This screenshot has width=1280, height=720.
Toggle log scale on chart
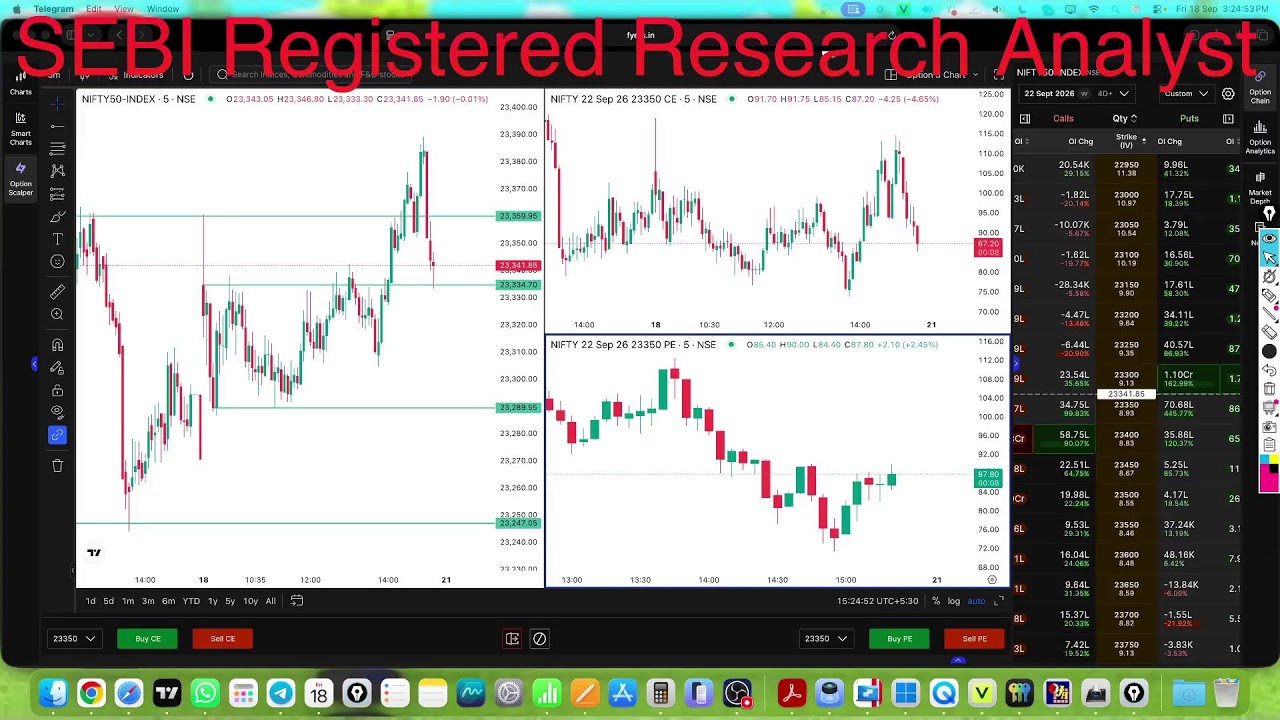pos(954,601)
